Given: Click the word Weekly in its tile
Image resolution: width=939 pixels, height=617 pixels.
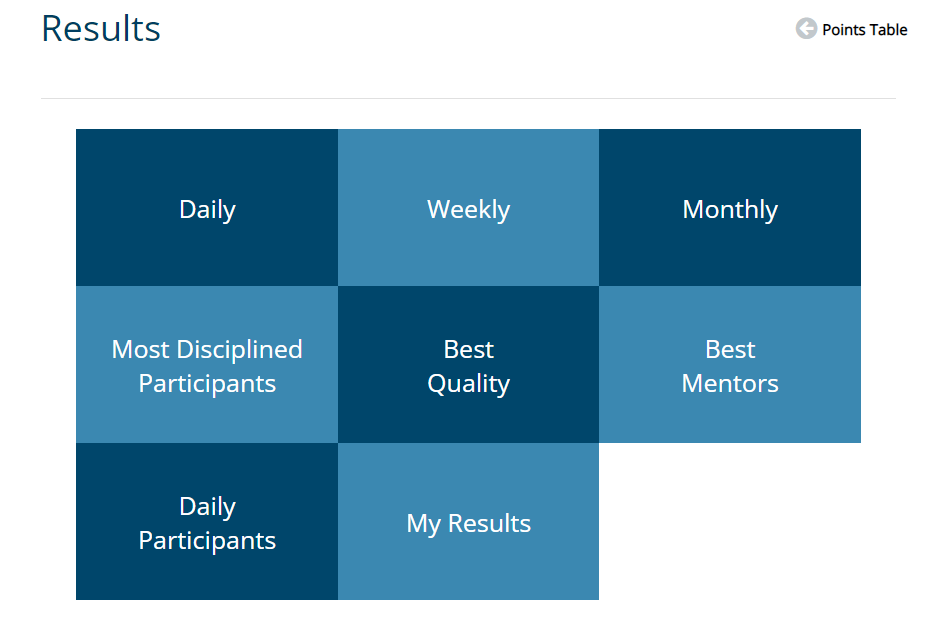Looking at the screenshot, I should [x=468, y=210].
